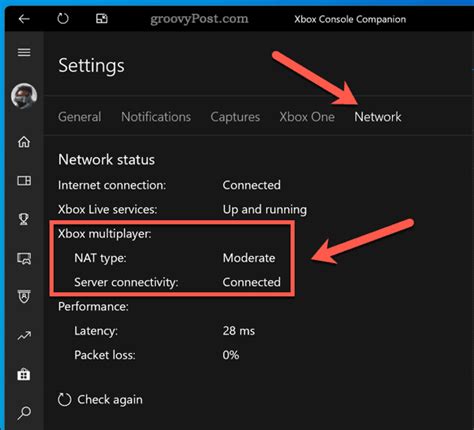This screenshot has width=474, height=430.
Task: Click the mini view icon in title bar
Action: pos(102,19)
